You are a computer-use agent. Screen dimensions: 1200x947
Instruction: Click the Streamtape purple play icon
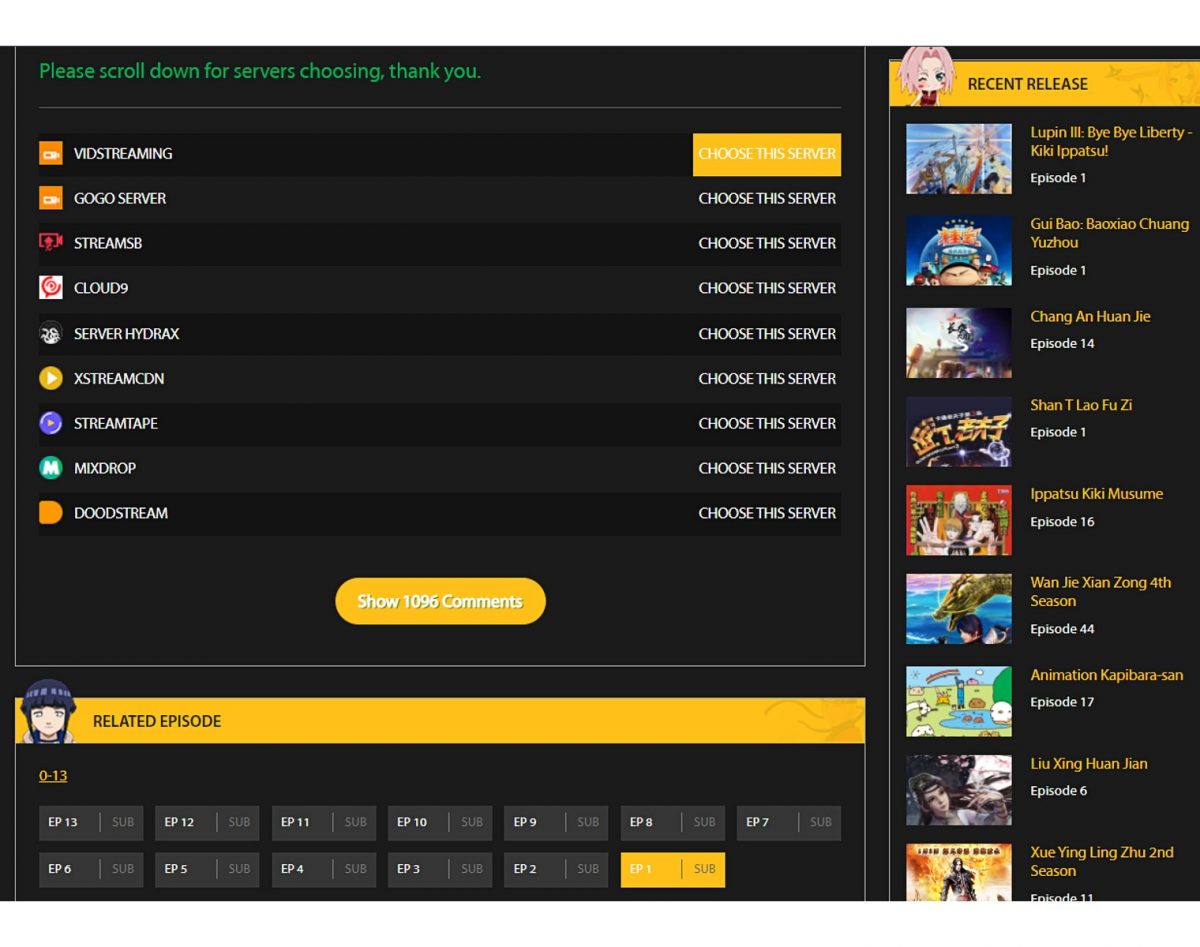[x=51, y=424]
